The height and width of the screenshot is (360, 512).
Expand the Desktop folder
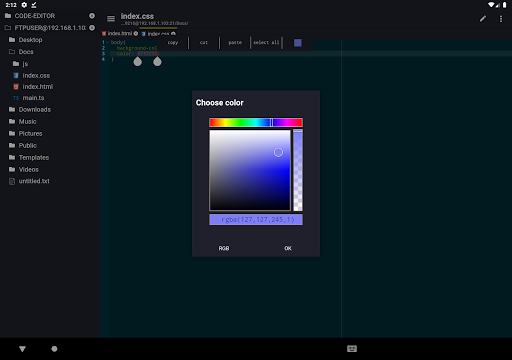[26, 40]
